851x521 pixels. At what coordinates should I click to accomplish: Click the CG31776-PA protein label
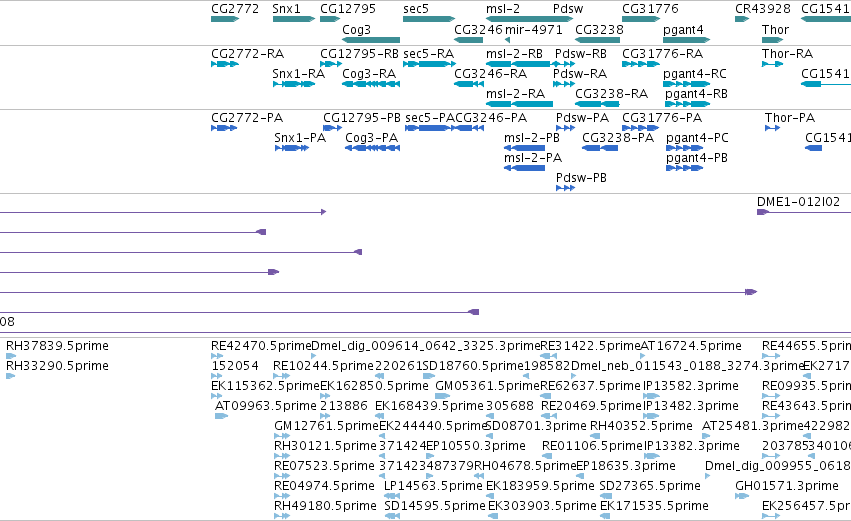click(x=662, y=118)
